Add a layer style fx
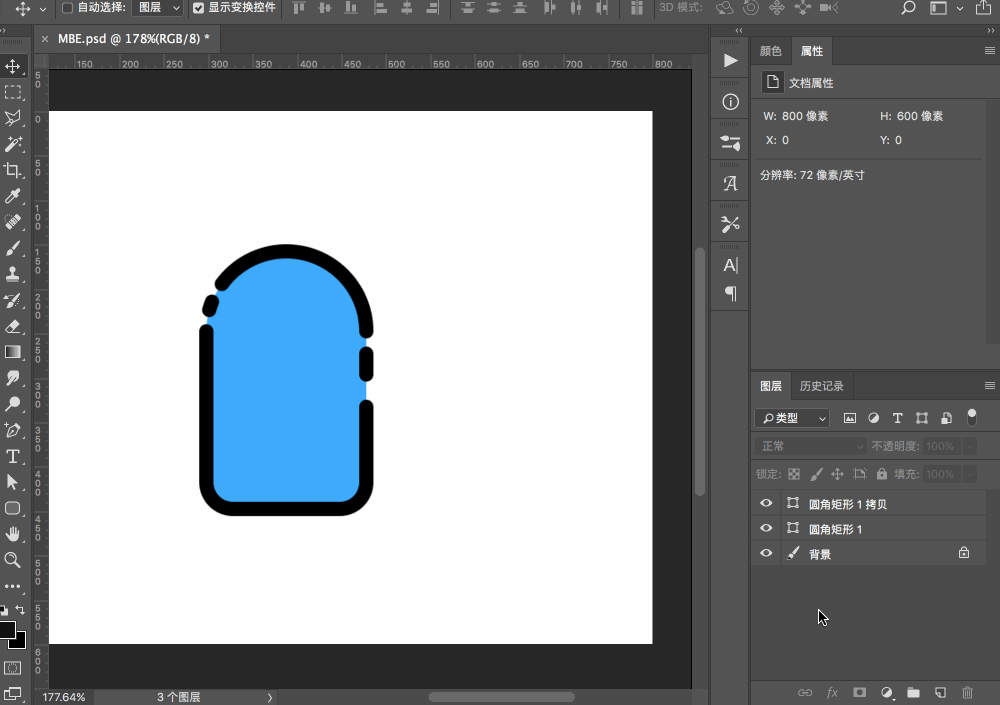The width and height of the screenshot is (1000, 705). point(832,692)
